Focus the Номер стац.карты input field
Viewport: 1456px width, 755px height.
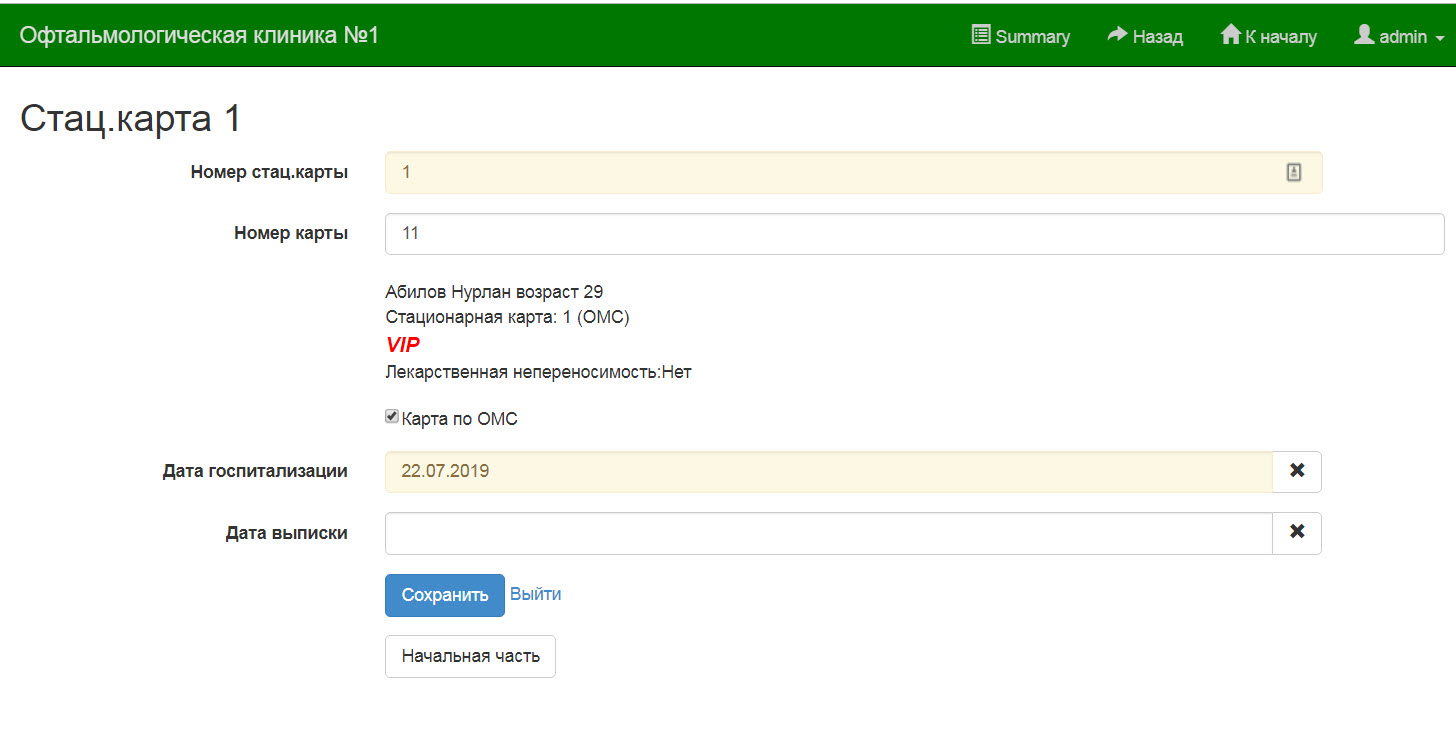point(830,172)
